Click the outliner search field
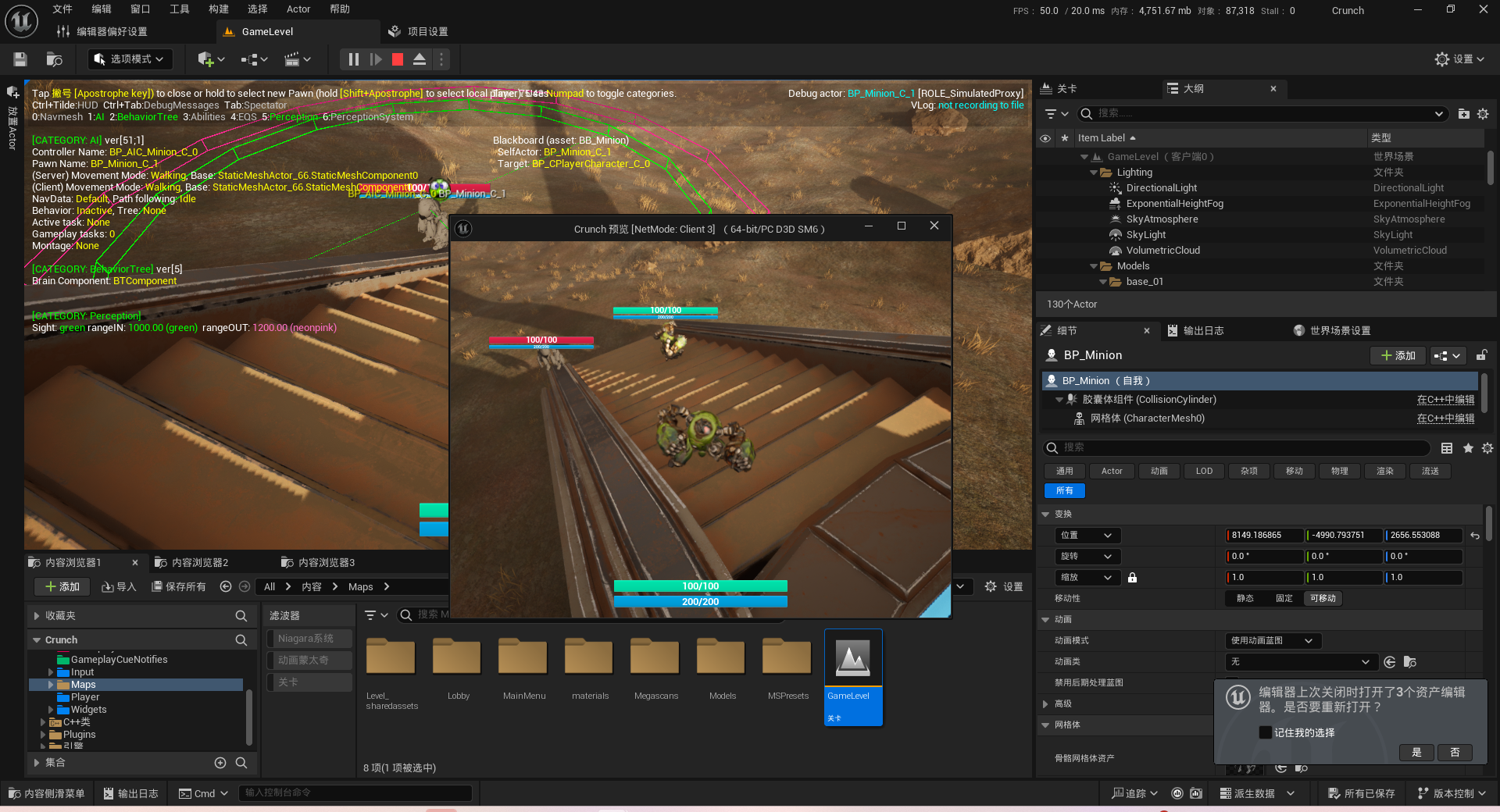The height and width of the screenshot is (812, 1500). [1262, 114]
